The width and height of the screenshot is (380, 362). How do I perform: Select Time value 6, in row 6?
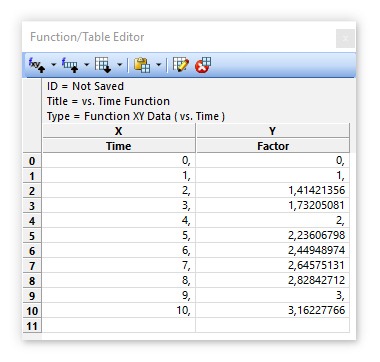[x=119, y=250]
